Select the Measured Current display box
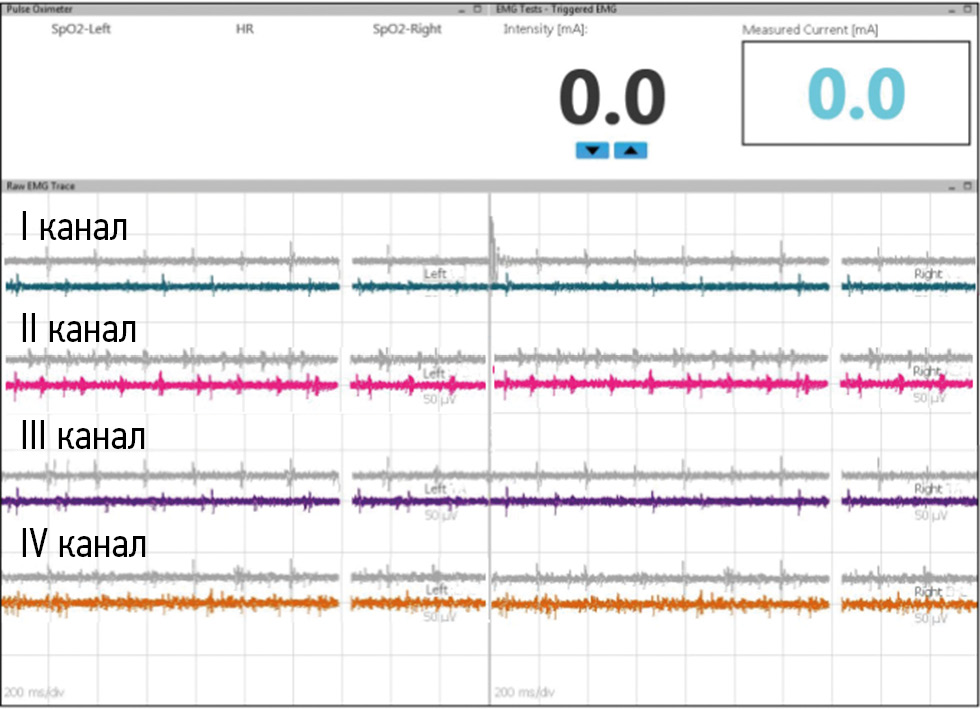 pos(856,95)
